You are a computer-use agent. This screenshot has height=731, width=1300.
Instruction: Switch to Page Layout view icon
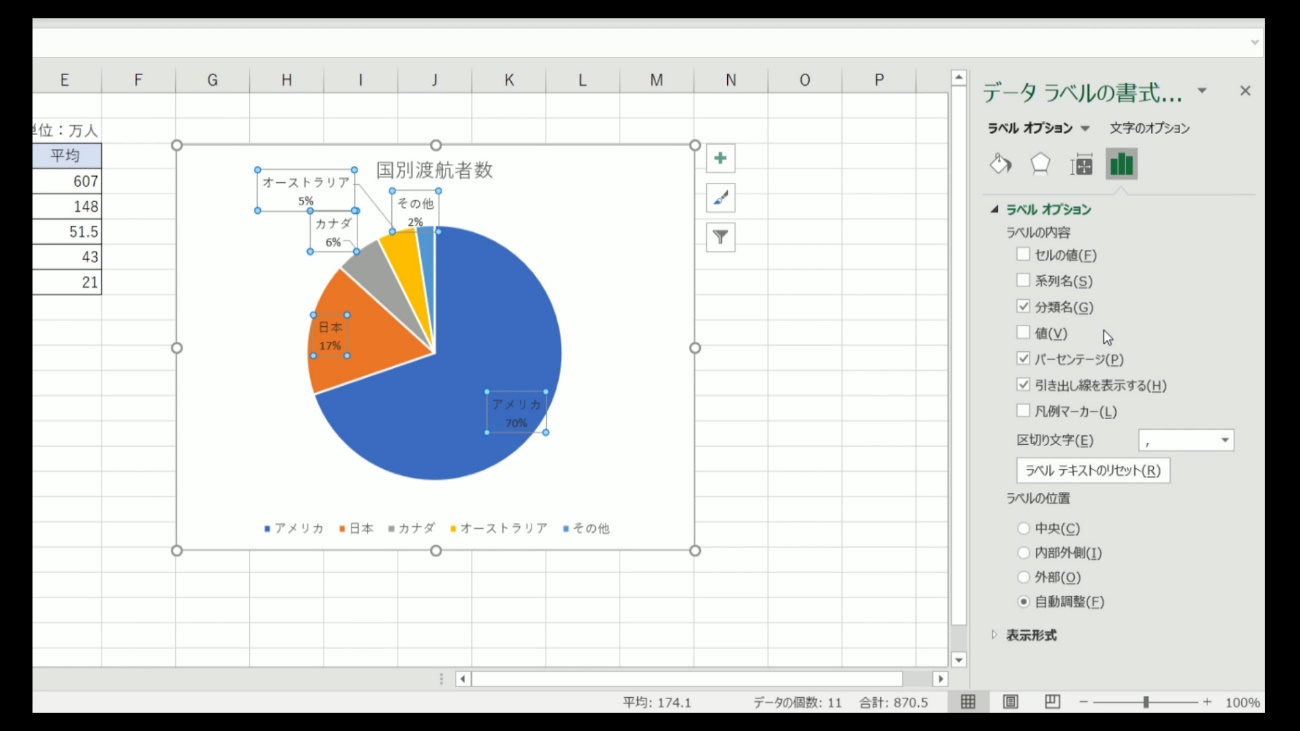(x=1010, y=702)
